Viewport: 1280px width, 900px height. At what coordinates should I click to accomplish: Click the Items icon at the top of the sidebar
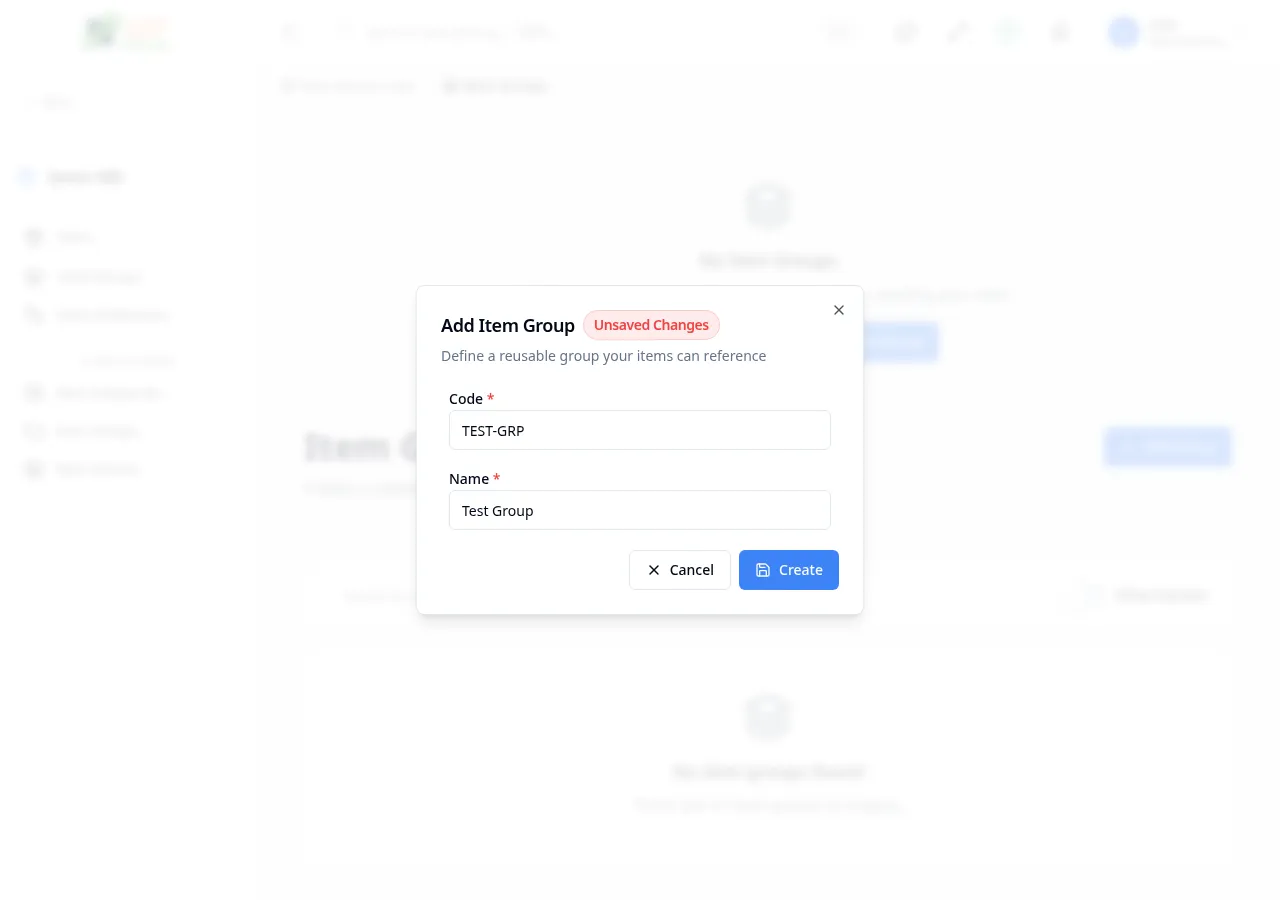[34, 237]
